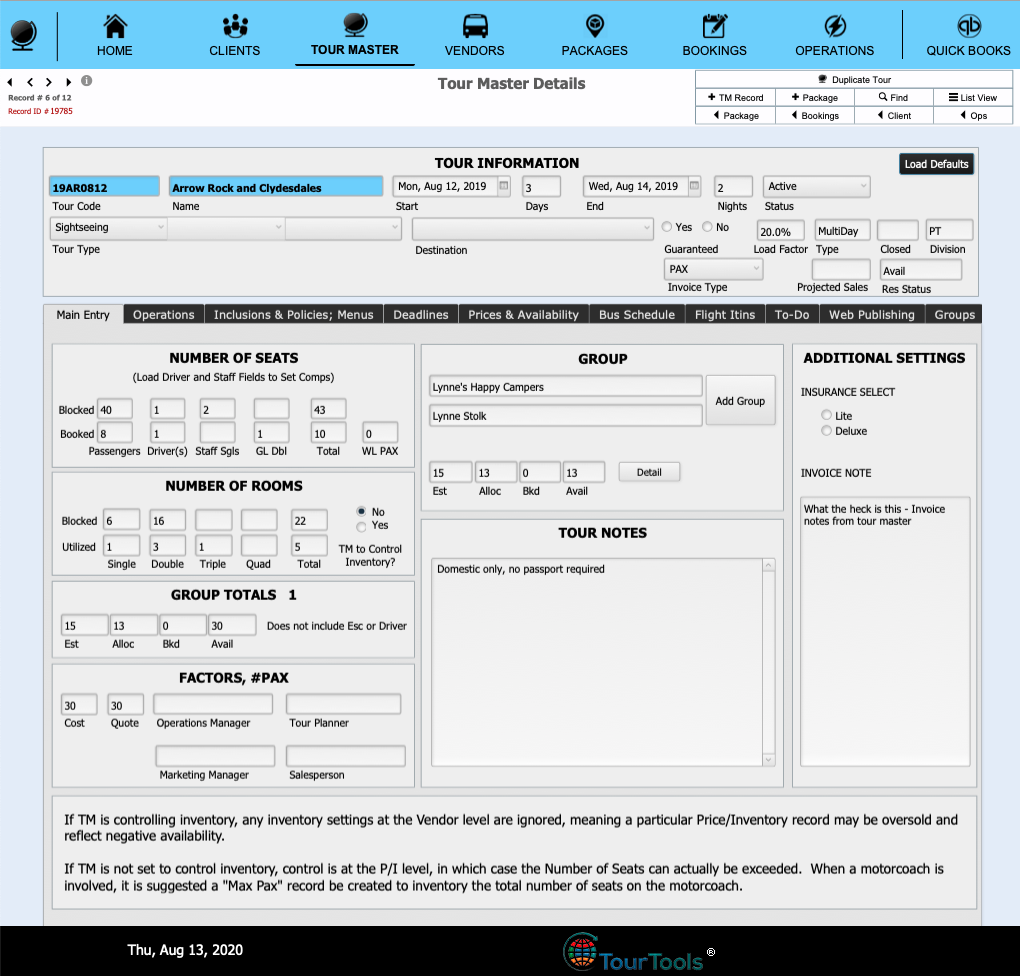Open Inclusions & Policies; Menus tab
The width and height of the screenshot is (1020, 976).
click(293, 314)
